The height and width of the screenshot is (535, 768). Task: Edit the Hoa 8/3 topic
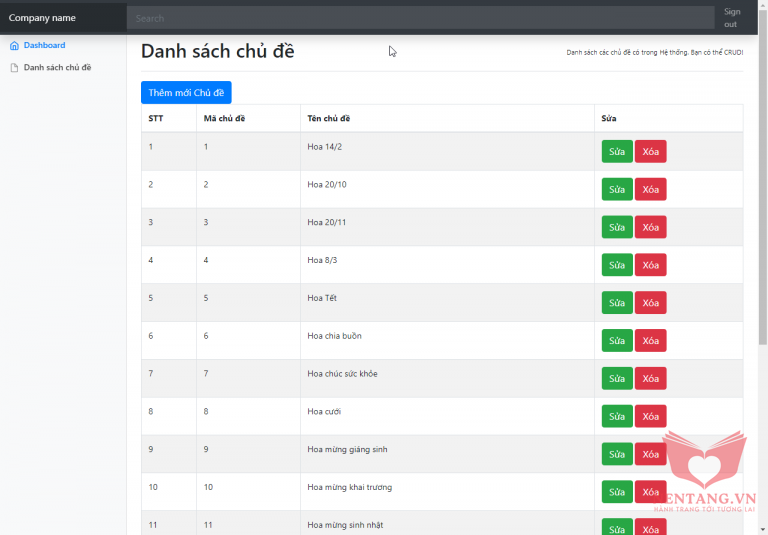point(616,265)
